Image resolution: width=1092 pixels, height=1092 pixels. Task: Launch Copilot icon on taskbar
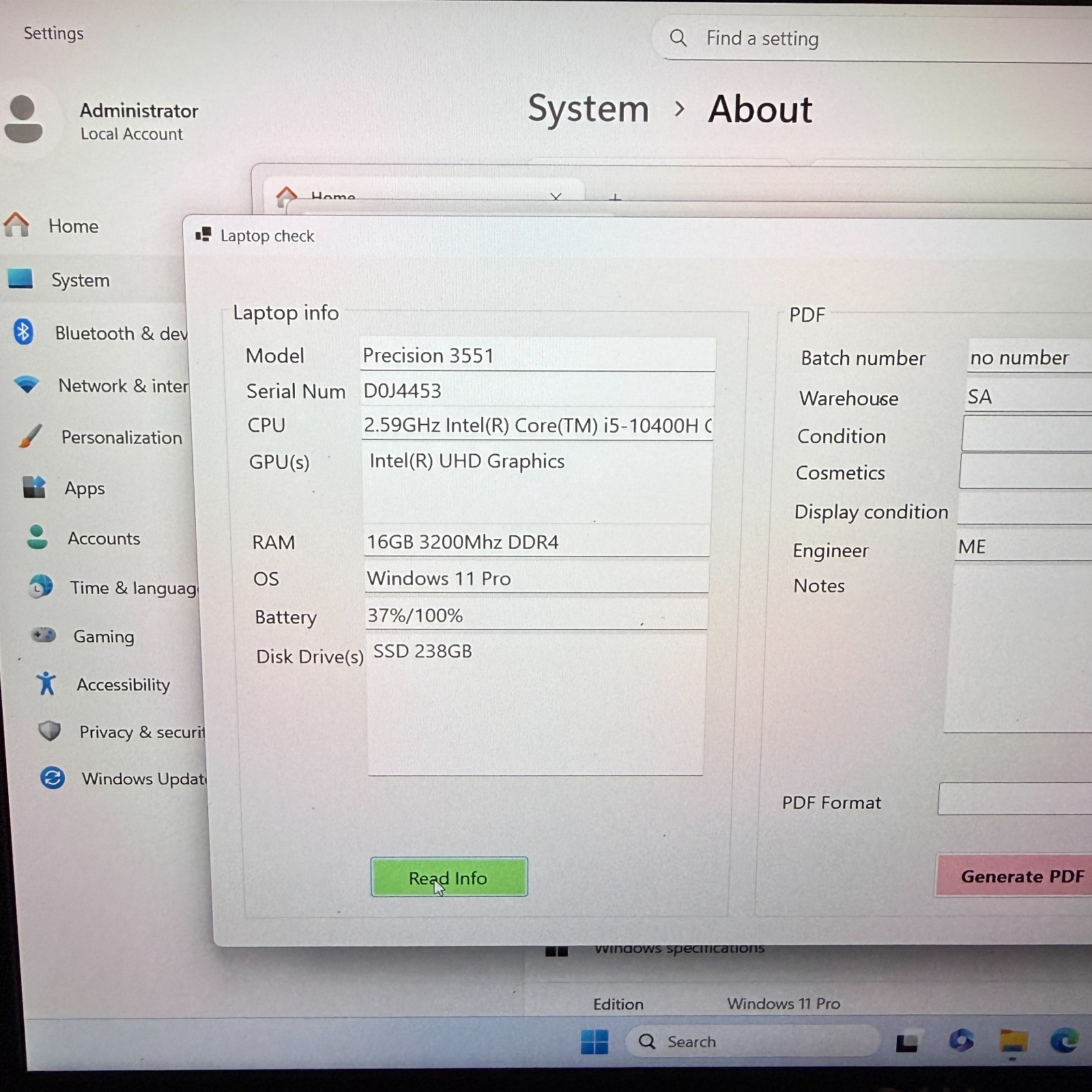(x=961, y=1041)
